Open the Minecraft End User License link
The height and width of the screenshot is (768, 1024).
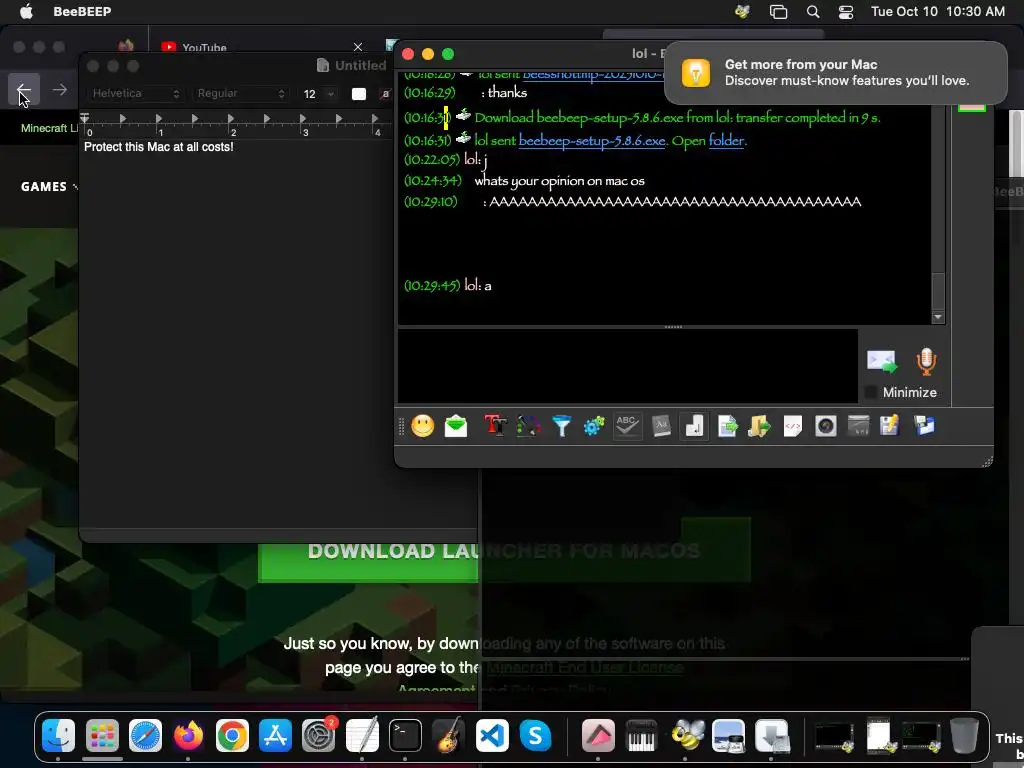pos(585,667)
